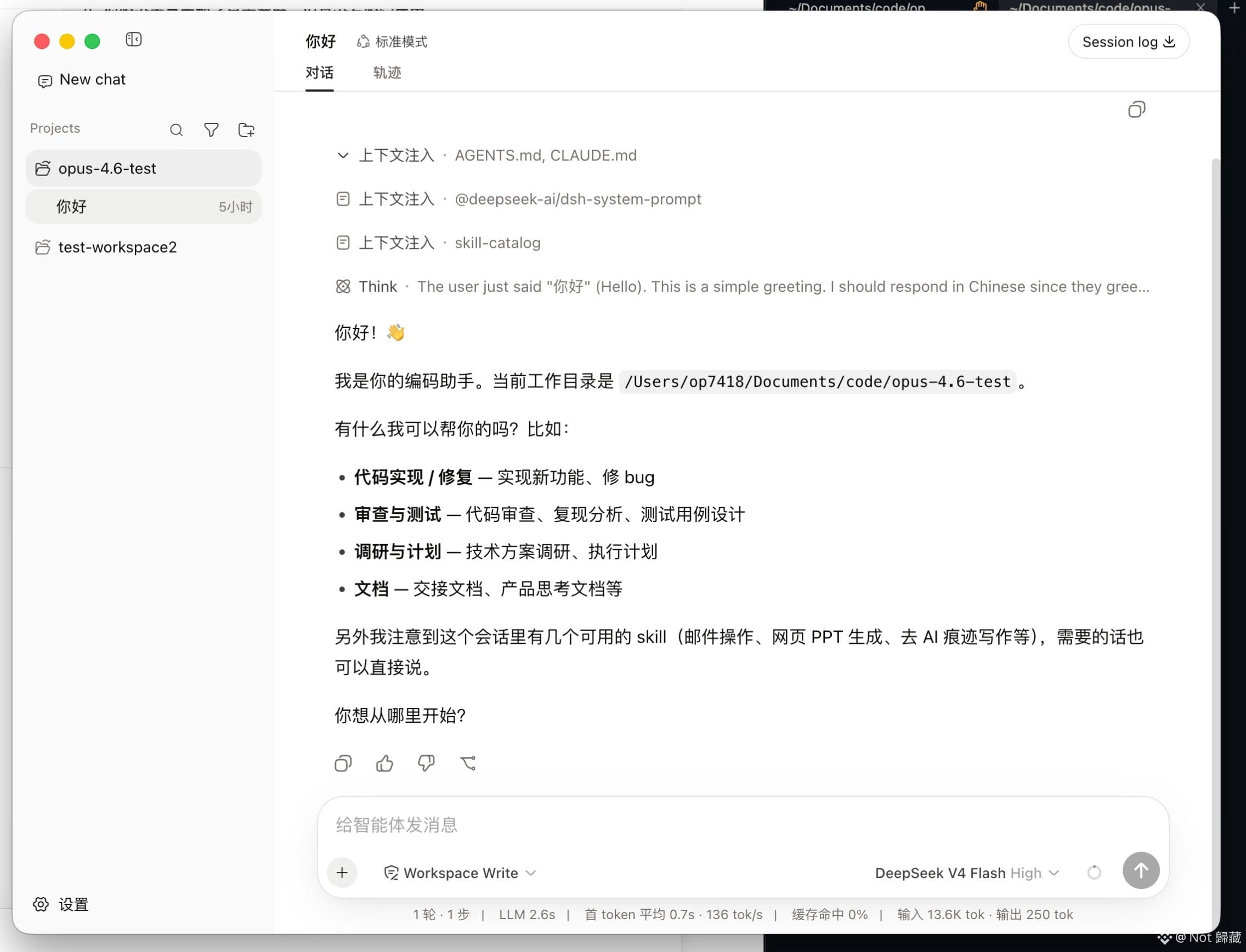Select the test-workspace2 project
The width and height of the screenshot is (1246, 952).
(x=143, y=247)
